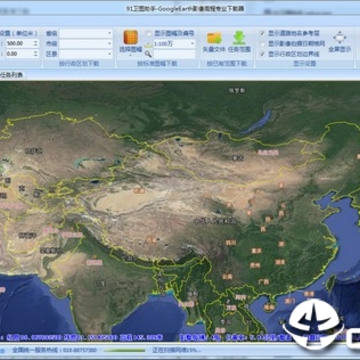
Task: Enable 显示影像拍摄日期格网 checkbox
Action: point(262,44)
